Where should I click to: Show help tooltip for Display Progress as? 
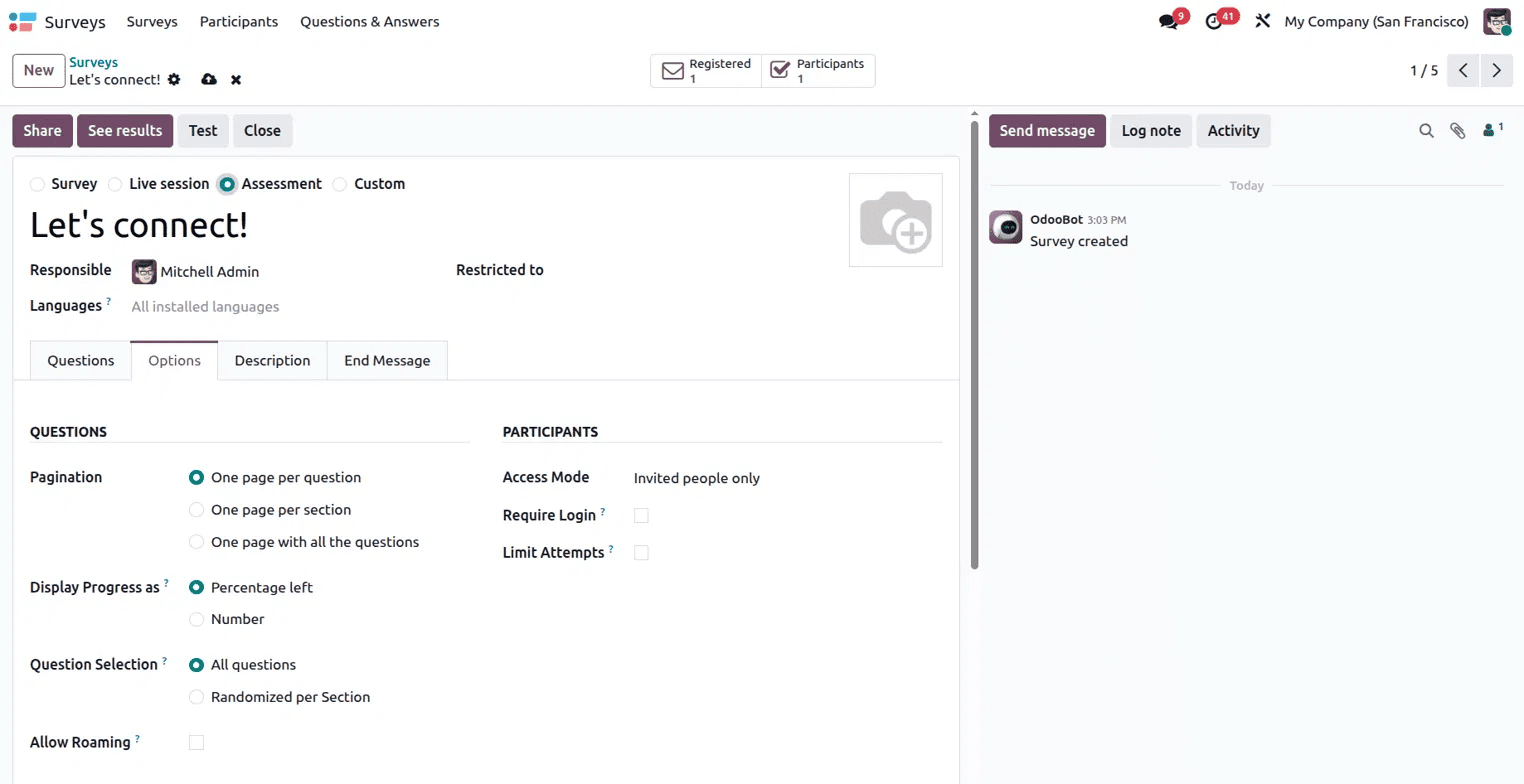click(166, 582)
